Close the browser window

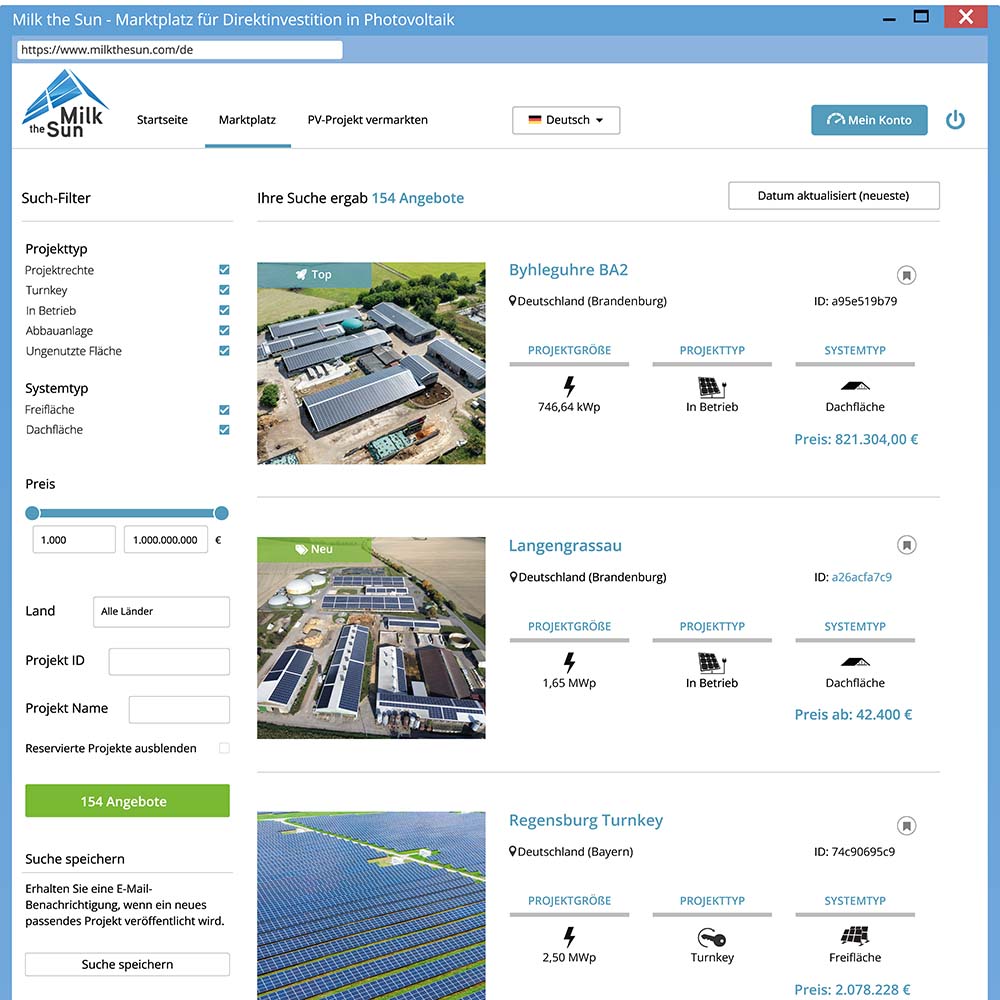tap(966, 17)
